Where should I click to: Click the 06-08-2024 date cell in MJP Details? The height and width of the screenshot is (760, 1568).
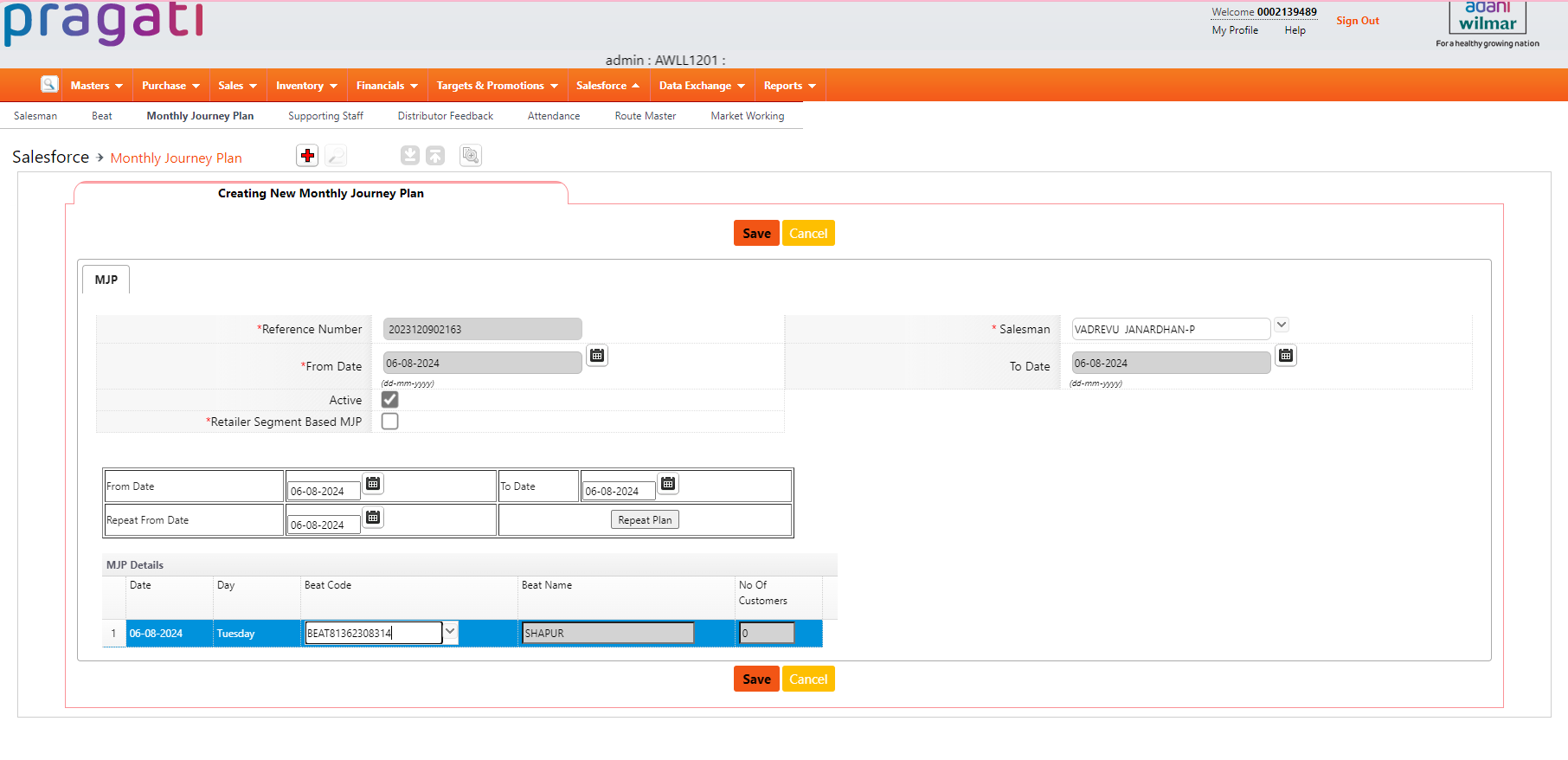(x=170, y=634)
